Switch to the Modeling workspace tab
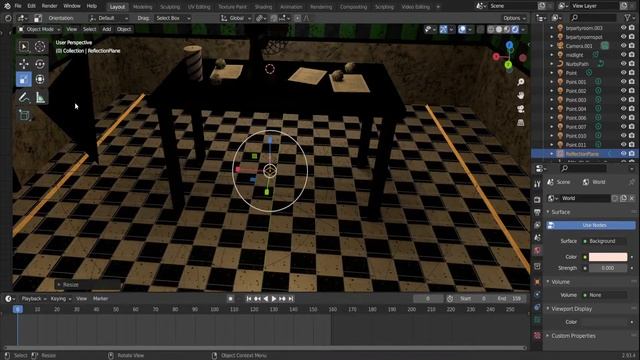Image resolution: width=640 pixels, height=360 pixels. [x=142, y=7]
